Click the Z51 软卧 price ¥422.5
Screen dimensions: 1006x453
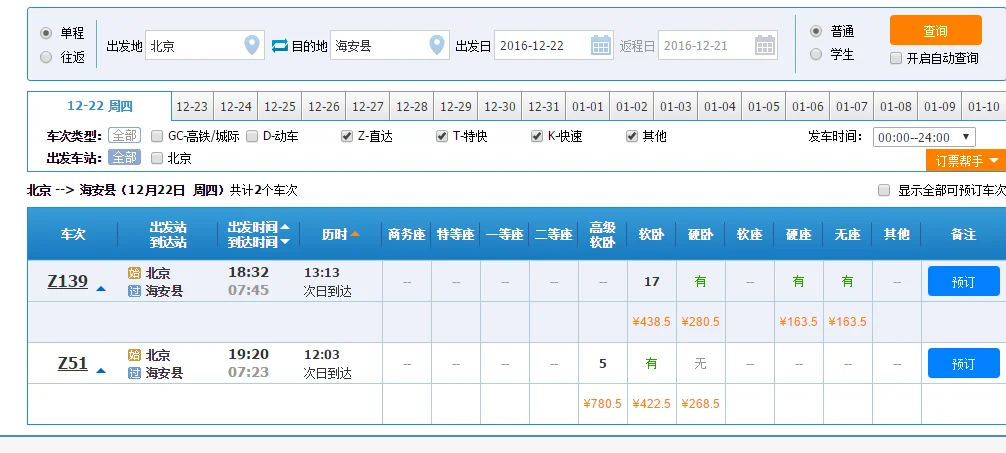651,404
